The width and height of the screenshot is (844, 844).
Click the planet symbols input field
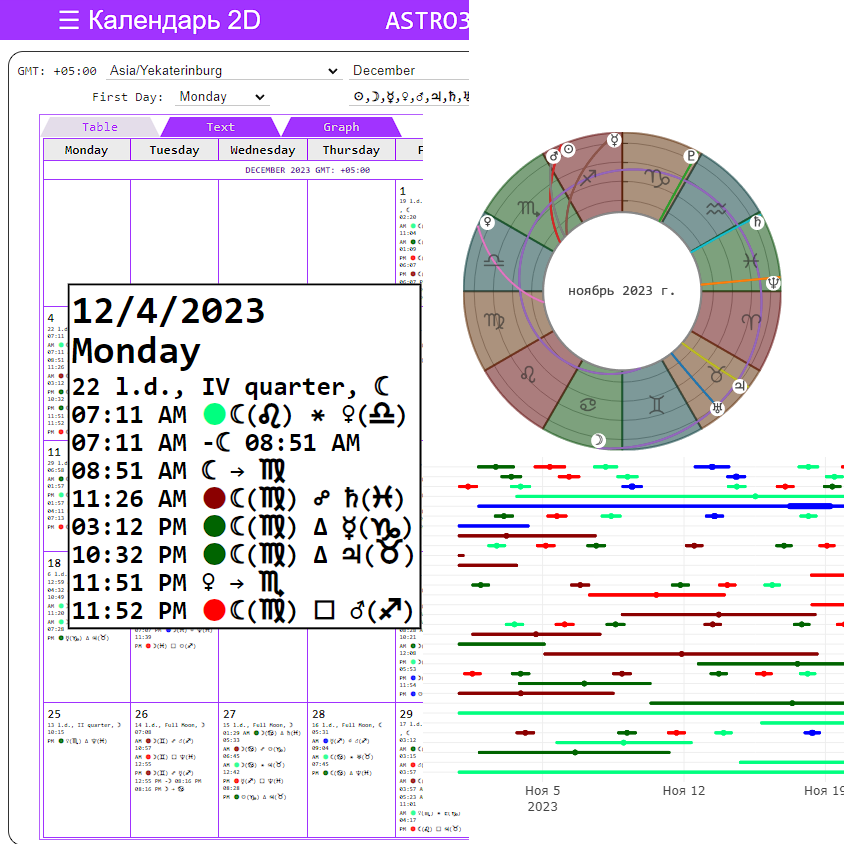point(410,97)
